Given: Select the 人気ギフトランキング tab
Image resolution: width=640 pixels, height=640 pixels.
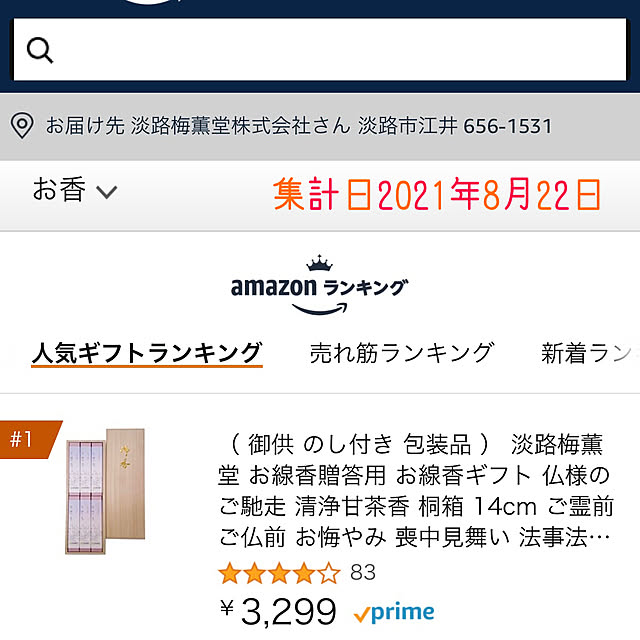Looking at the screenshot, I should point(147,352).
